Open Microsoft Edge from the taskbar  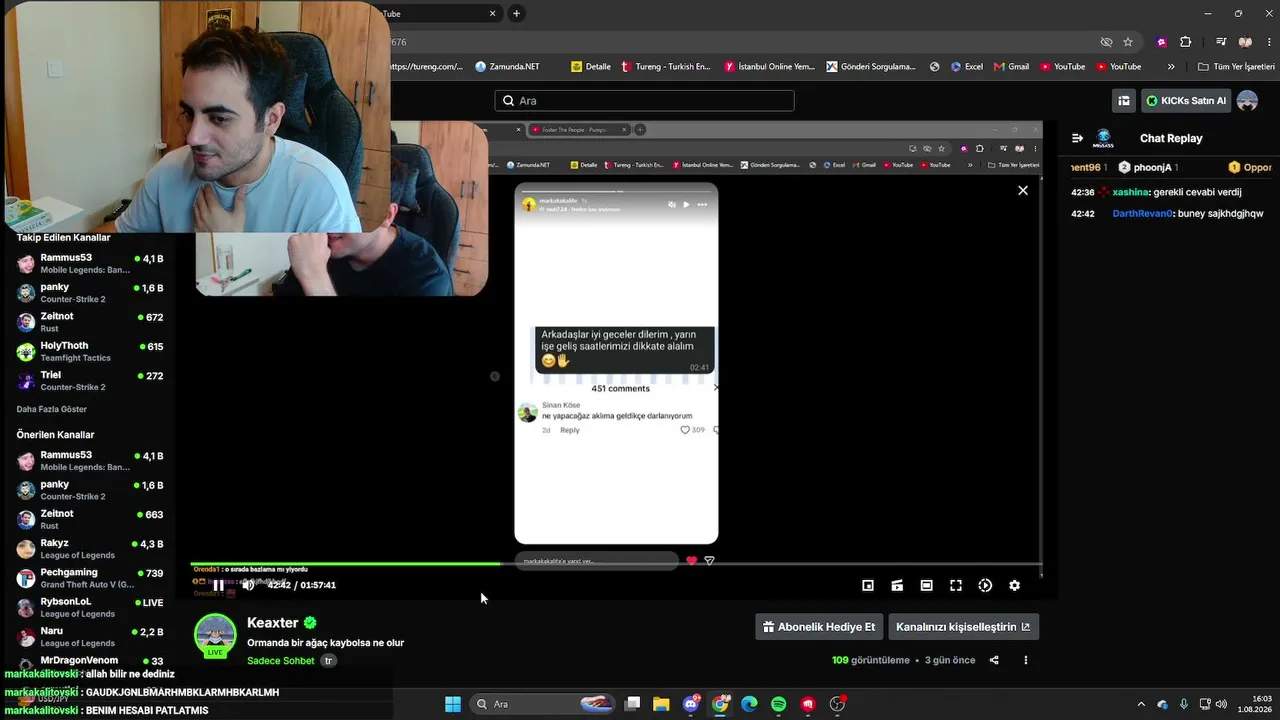pos(750,704)
